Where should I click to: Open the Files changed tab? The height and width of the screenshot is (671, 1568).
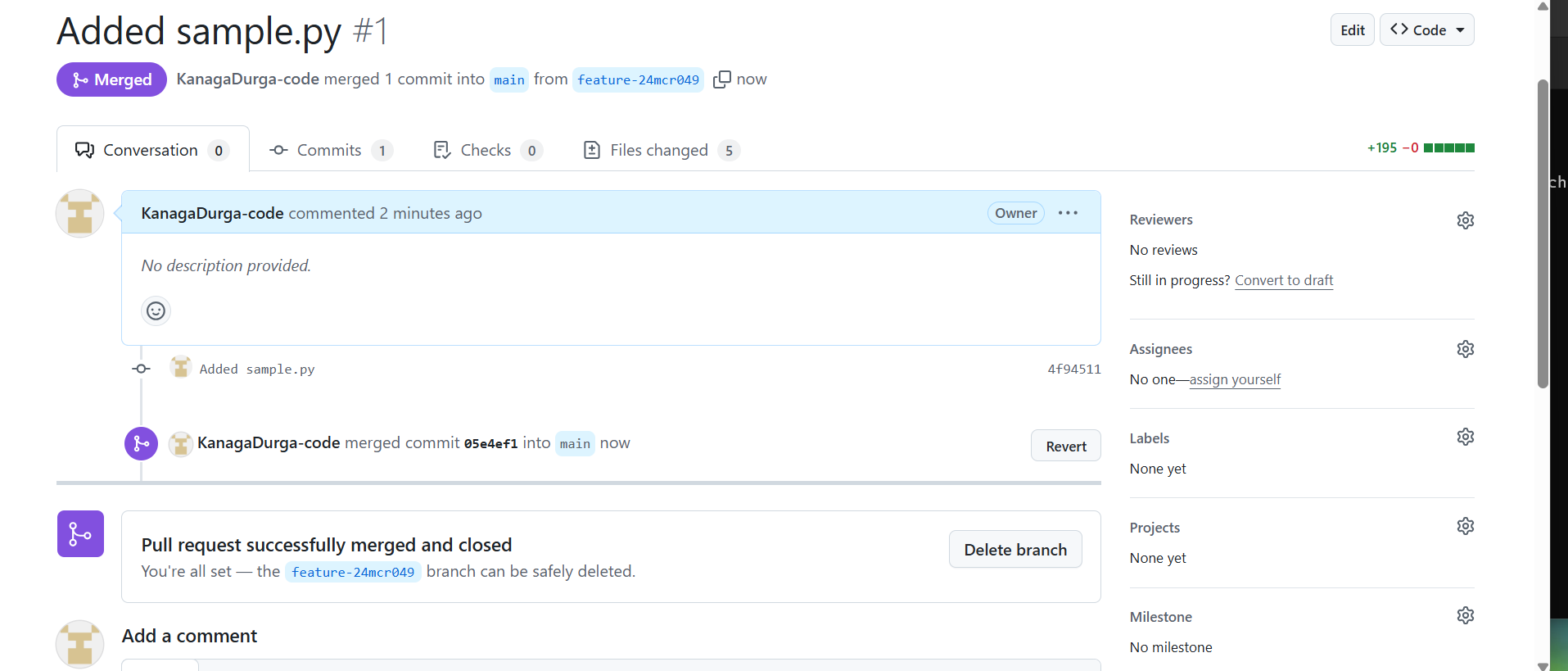click(662, 150)
